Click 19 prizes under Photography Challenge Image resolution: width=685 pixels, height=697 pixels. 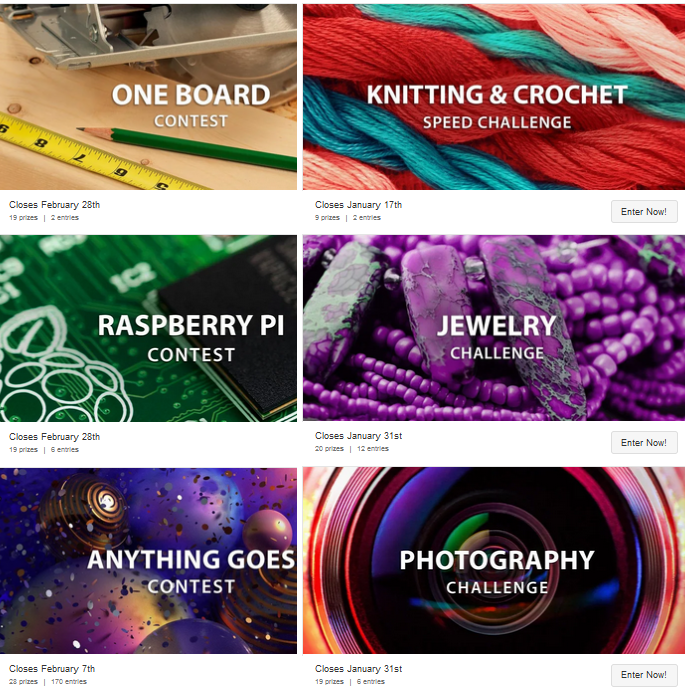click(329, 682)
